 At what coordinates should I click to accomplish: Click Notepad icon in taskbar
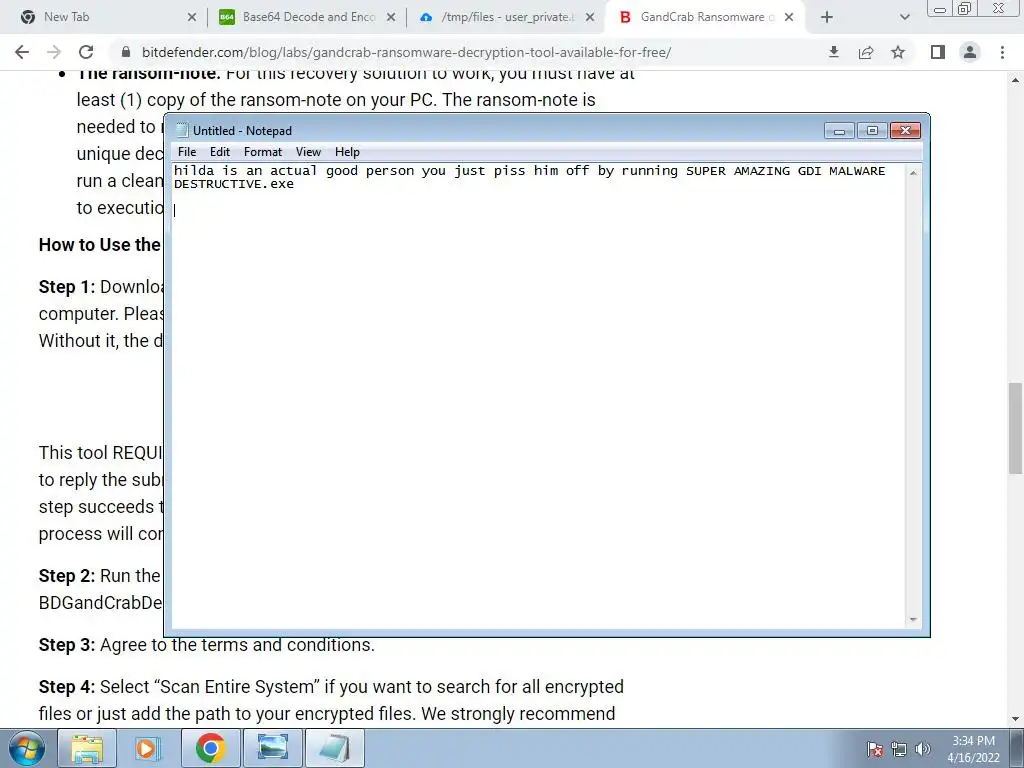334,748
